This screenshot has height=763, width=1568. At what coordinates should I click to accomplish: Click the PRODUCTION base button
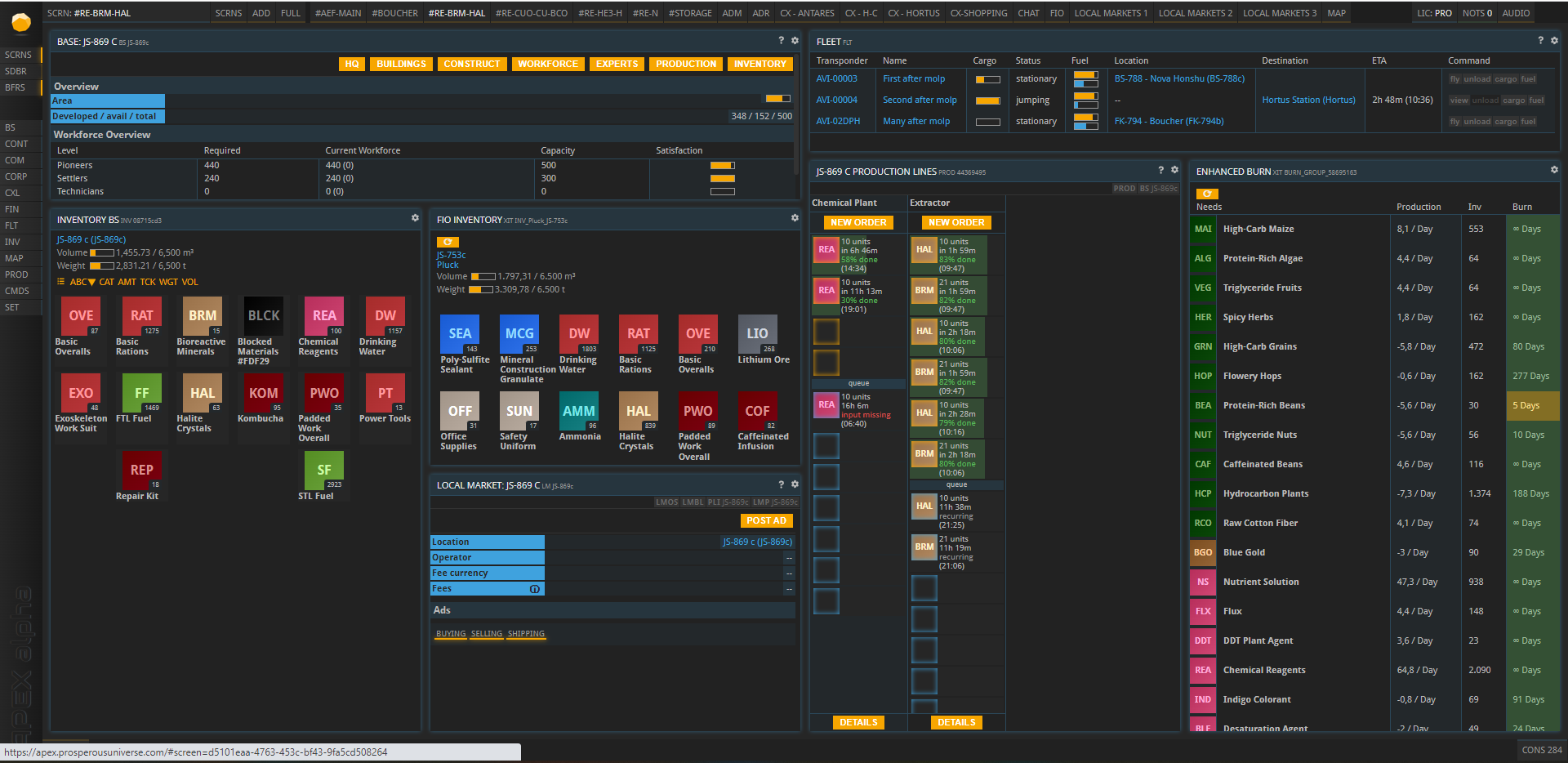(x=686, y=64)
